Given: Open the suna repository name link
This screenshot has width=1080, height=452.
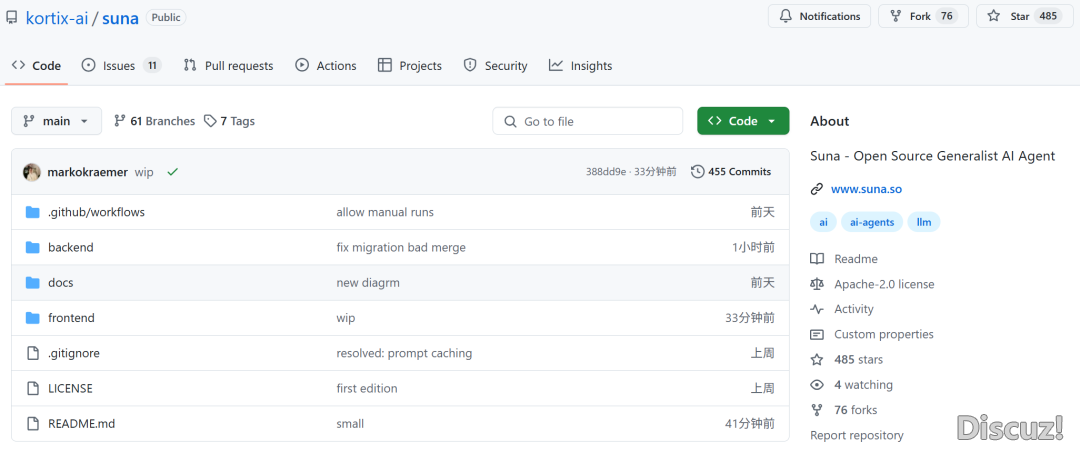Looking at the screenshot, I should [121, 18].
